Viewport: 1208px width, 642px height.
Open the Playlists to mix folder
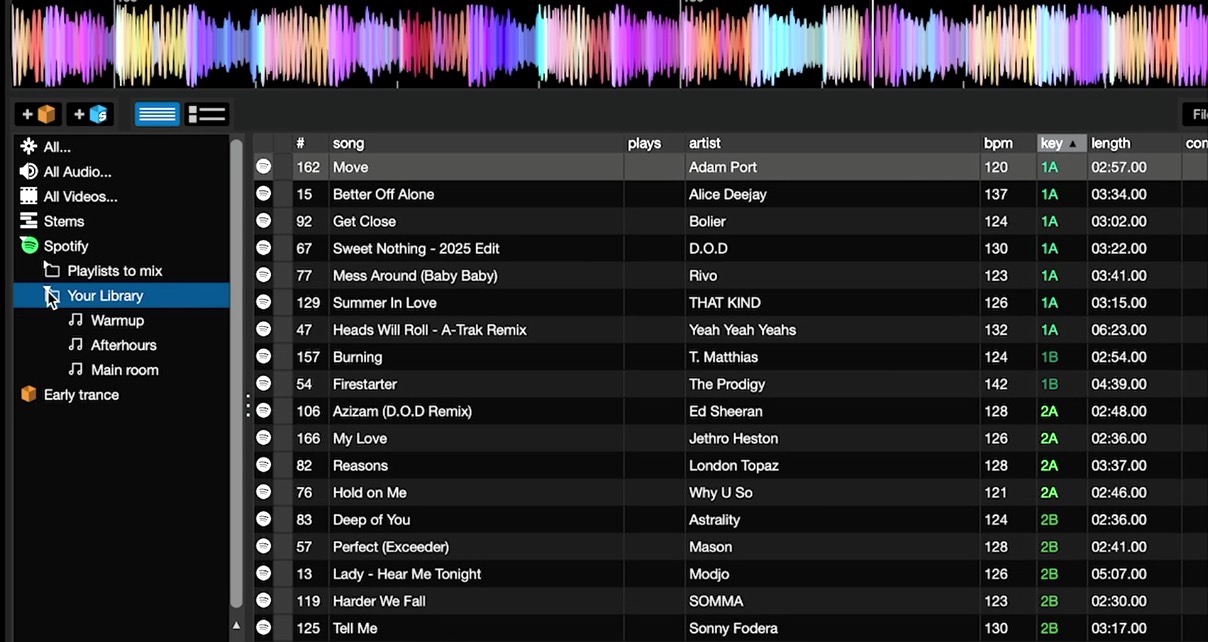[115, 271]
